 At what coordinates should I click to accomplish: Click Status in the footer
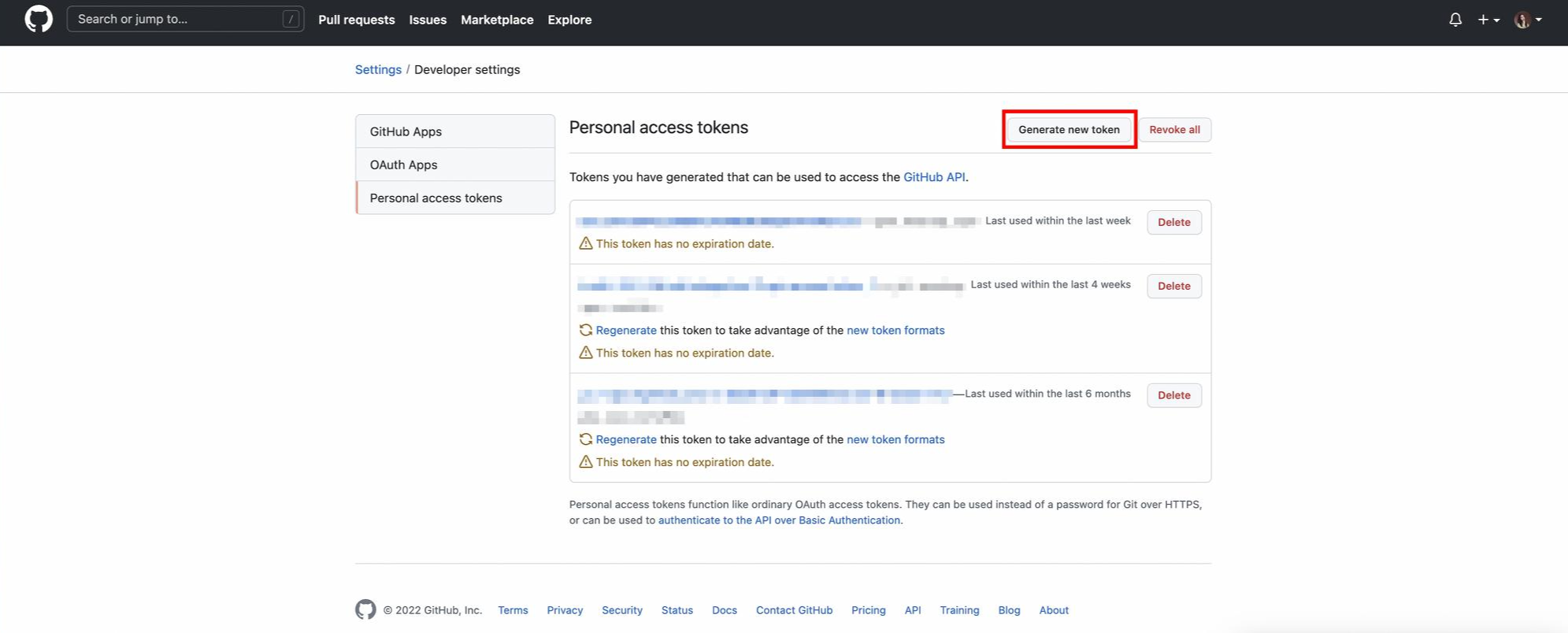tap(677, 610)
